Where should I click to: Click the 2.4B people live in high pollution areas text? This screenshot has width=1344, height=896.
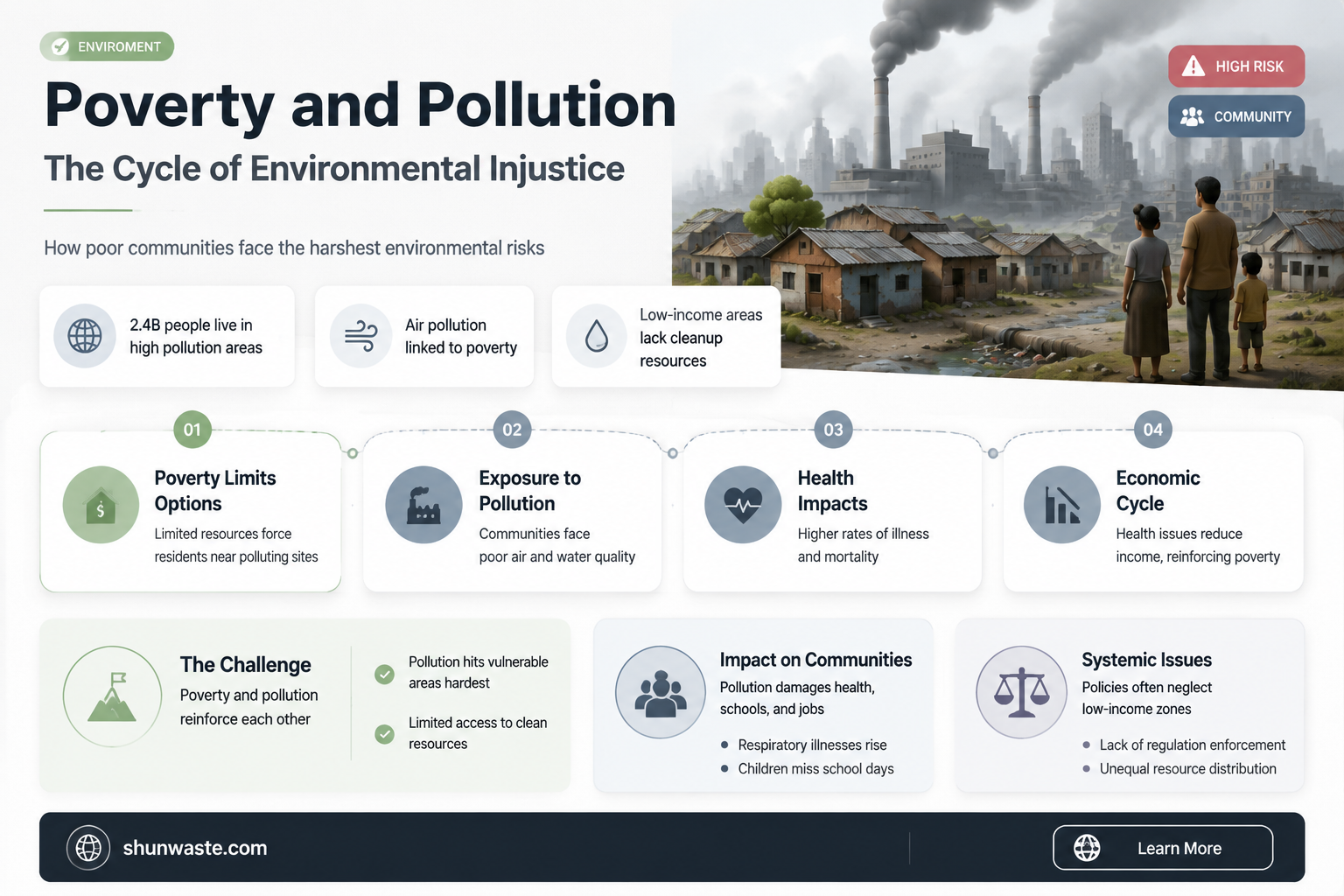196,336
